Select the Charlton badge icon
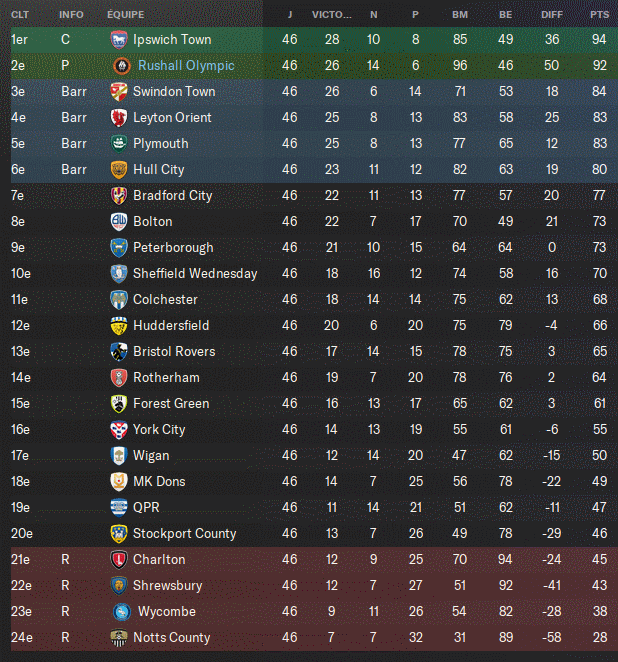The width and height of the screenshot is (618, 662). pyautogui.click(x=119, y=559)
